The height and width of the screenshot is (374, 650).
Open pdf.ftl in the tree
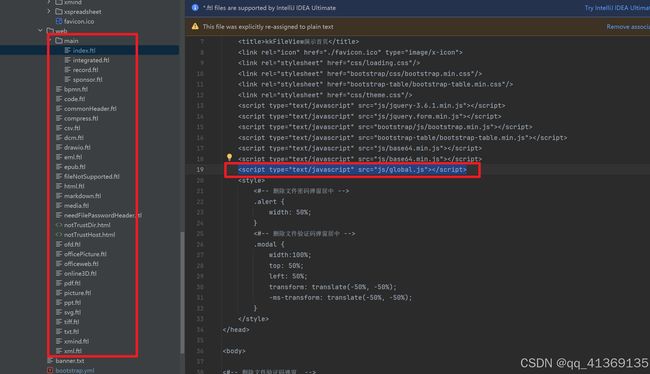[x=72, y=283]
